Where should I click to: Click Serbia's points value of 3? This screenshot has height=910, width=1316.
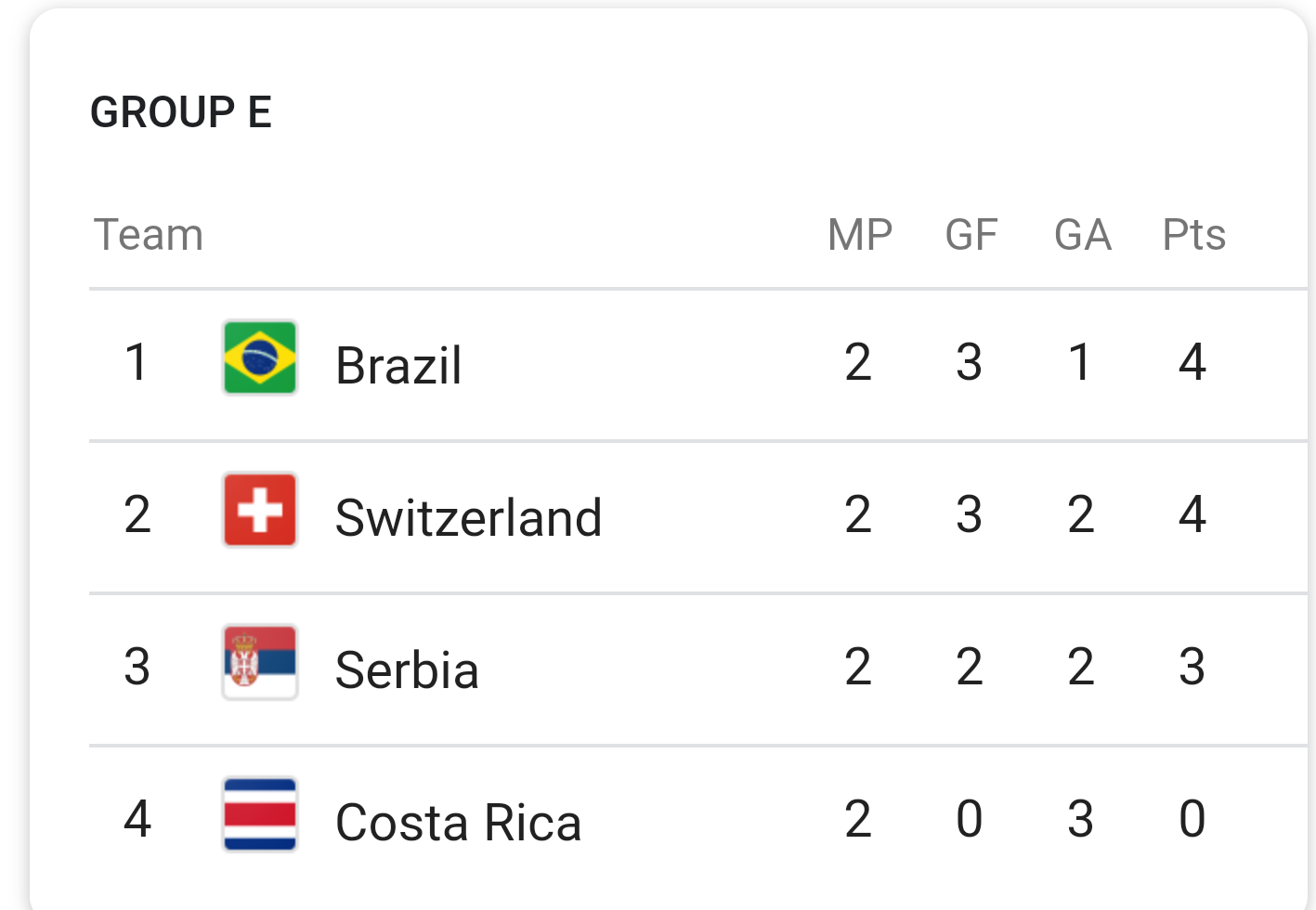[1192, 666]
